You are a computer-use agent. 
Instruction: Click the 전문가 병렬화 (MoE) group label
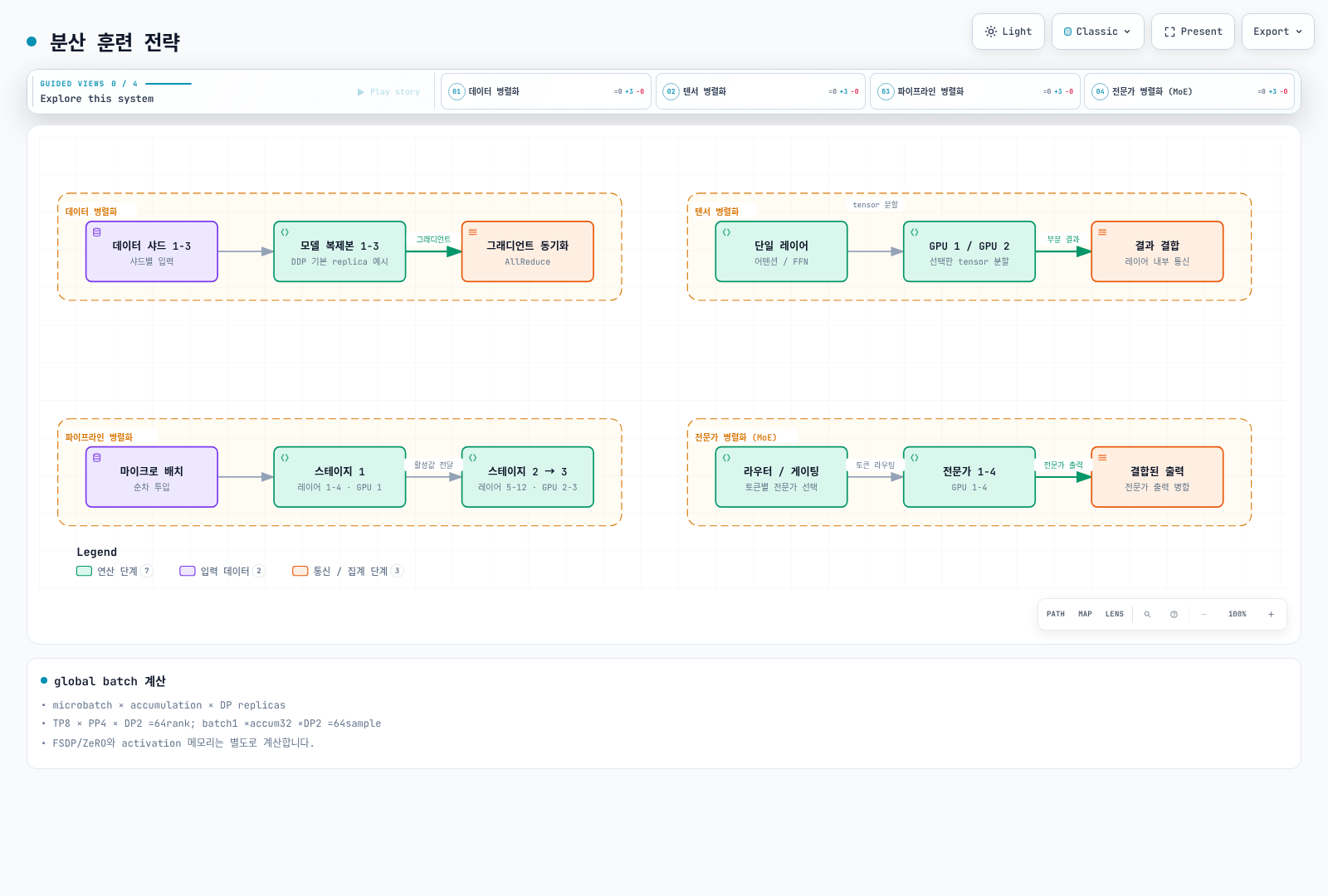[x=735, y=437]
